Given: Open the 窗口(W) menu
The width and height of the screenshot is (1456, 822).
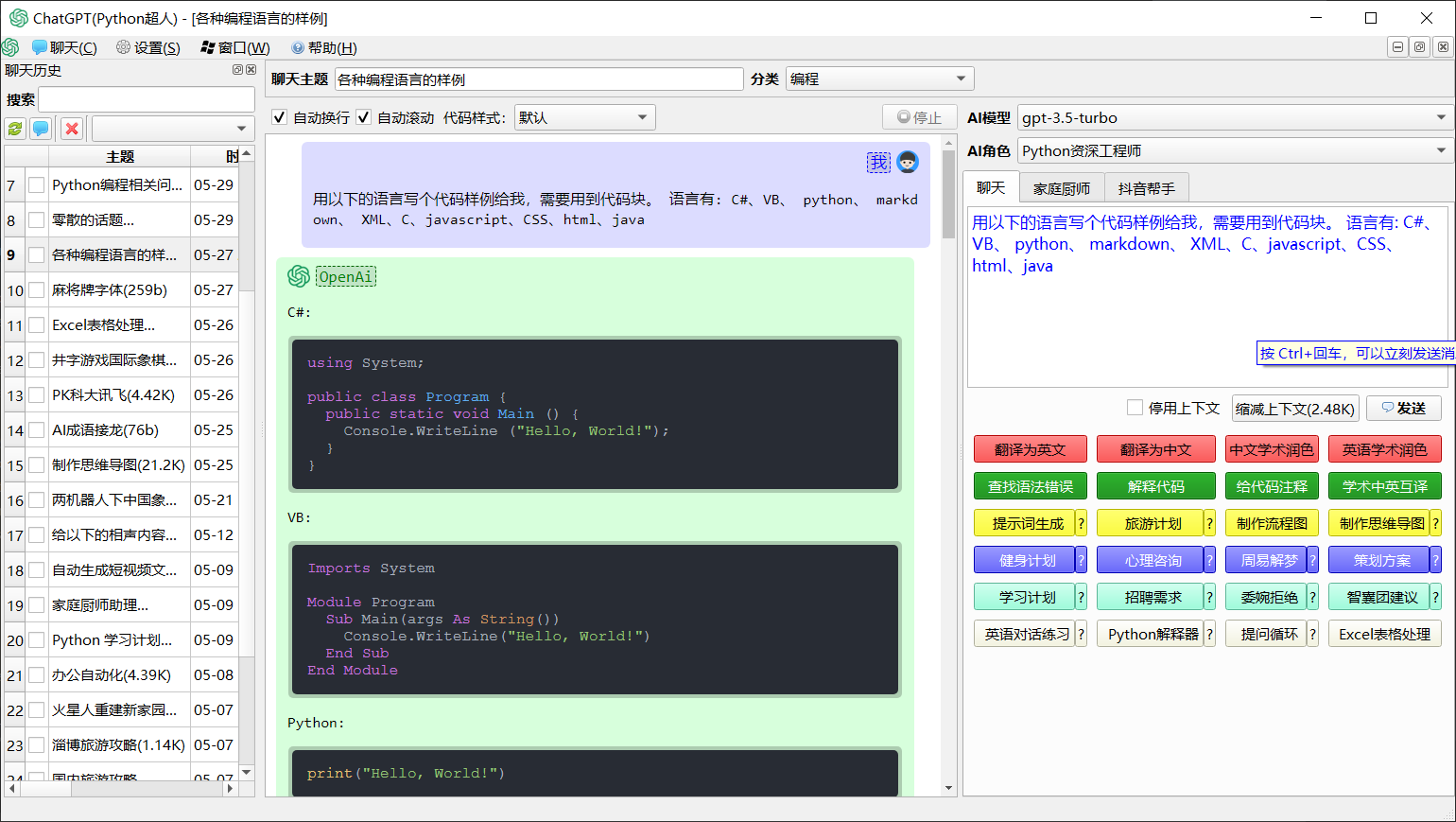Looking at the screenshot, I should 235,47.
